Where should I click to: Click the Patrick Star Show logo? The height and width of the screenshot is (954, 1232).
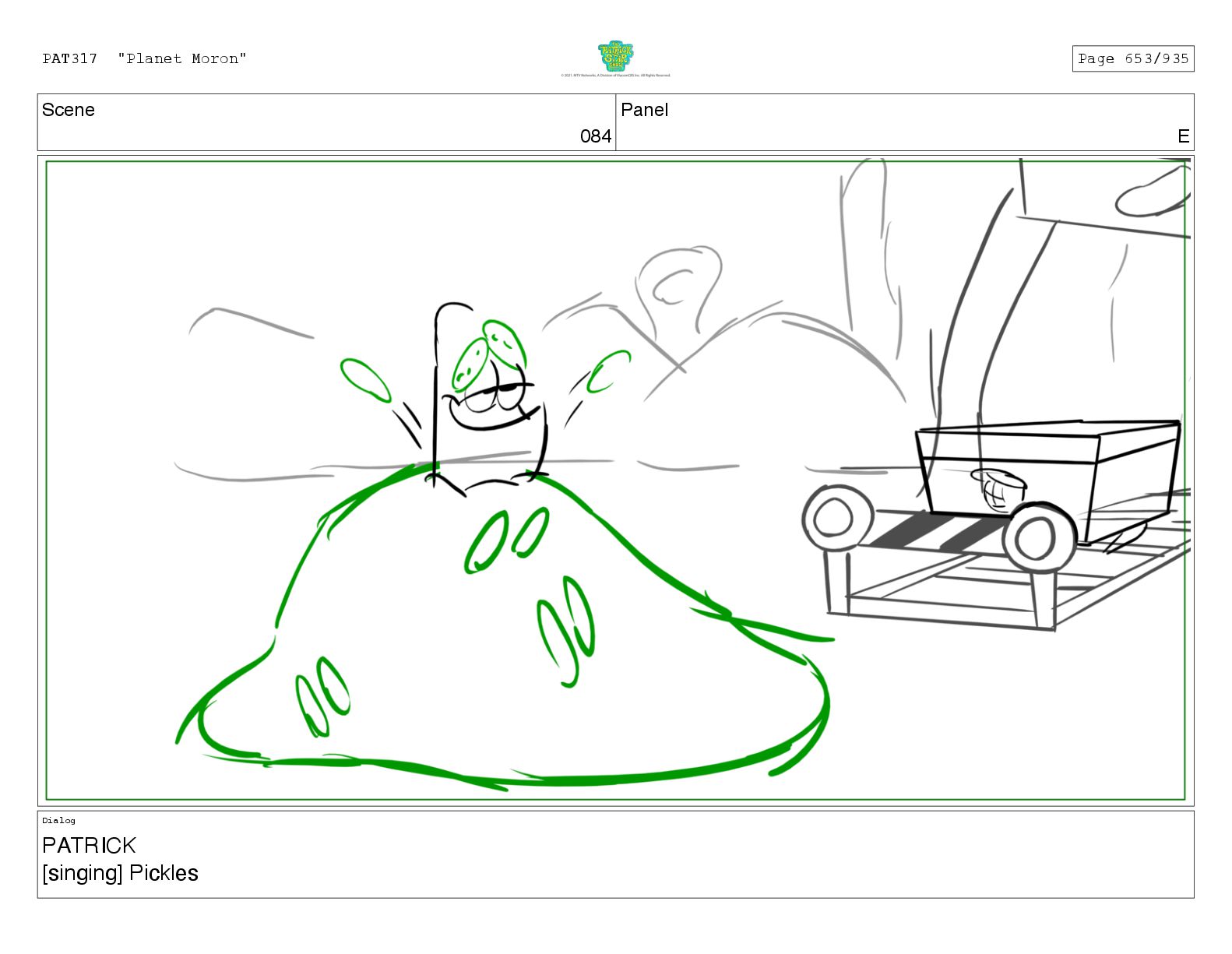pos(615,56)
